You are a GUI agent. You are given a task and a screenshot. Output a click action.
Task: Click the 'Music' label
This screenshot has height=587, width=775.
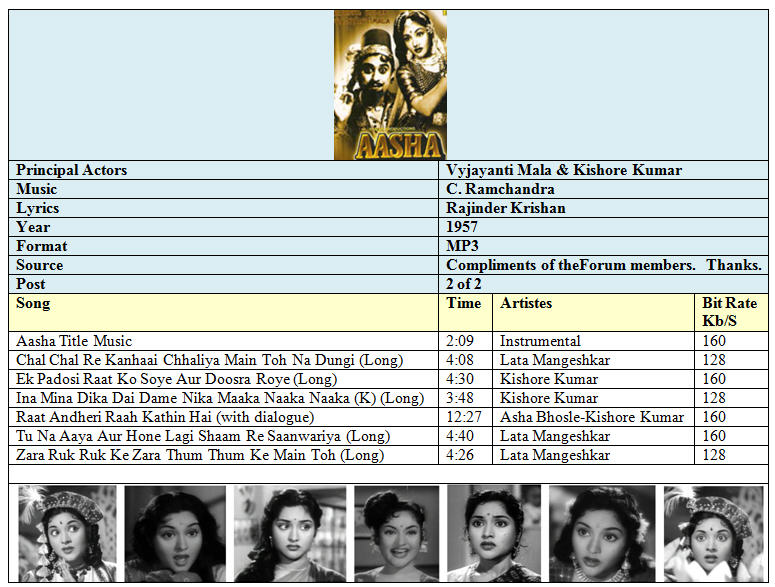click(37, 189)
